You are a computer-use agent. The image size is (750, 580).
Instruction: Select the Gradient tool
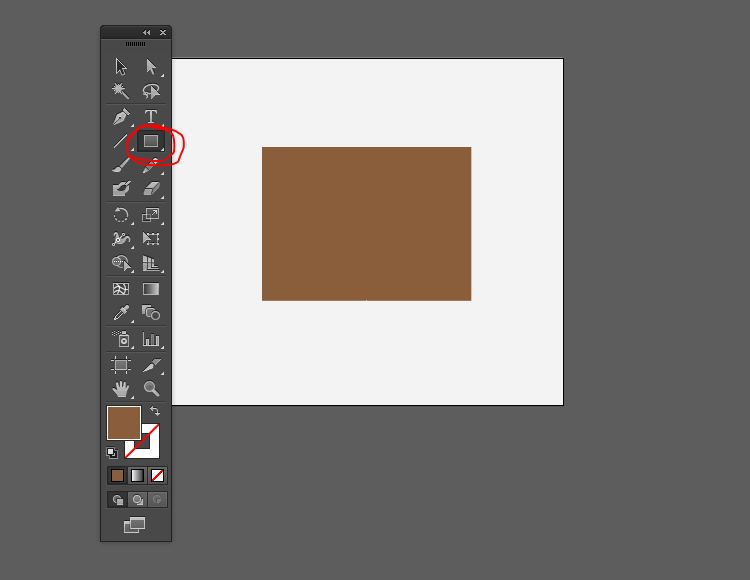coord(151,289)
